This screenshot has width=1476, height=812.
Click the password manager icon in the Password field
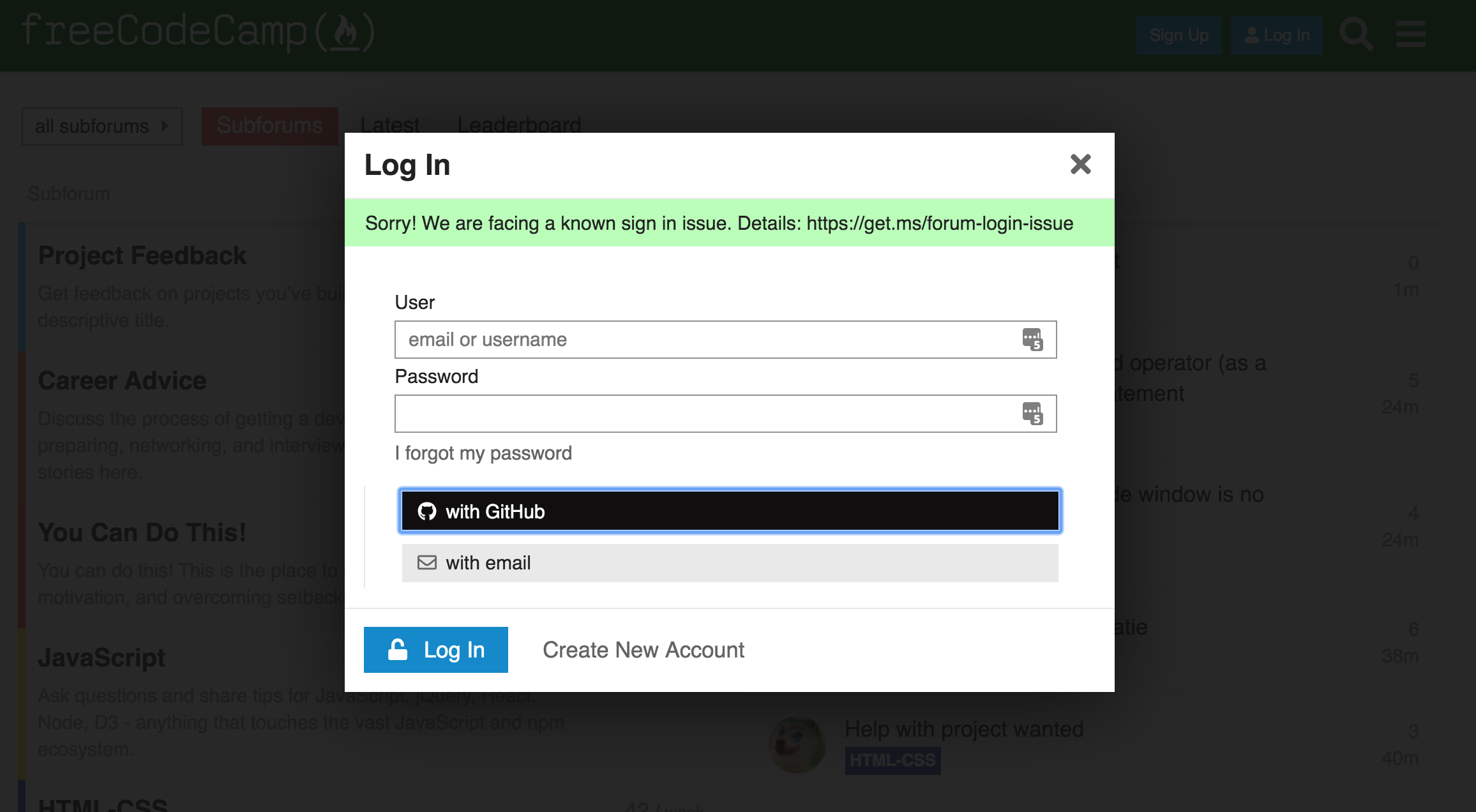(1033, 414)
